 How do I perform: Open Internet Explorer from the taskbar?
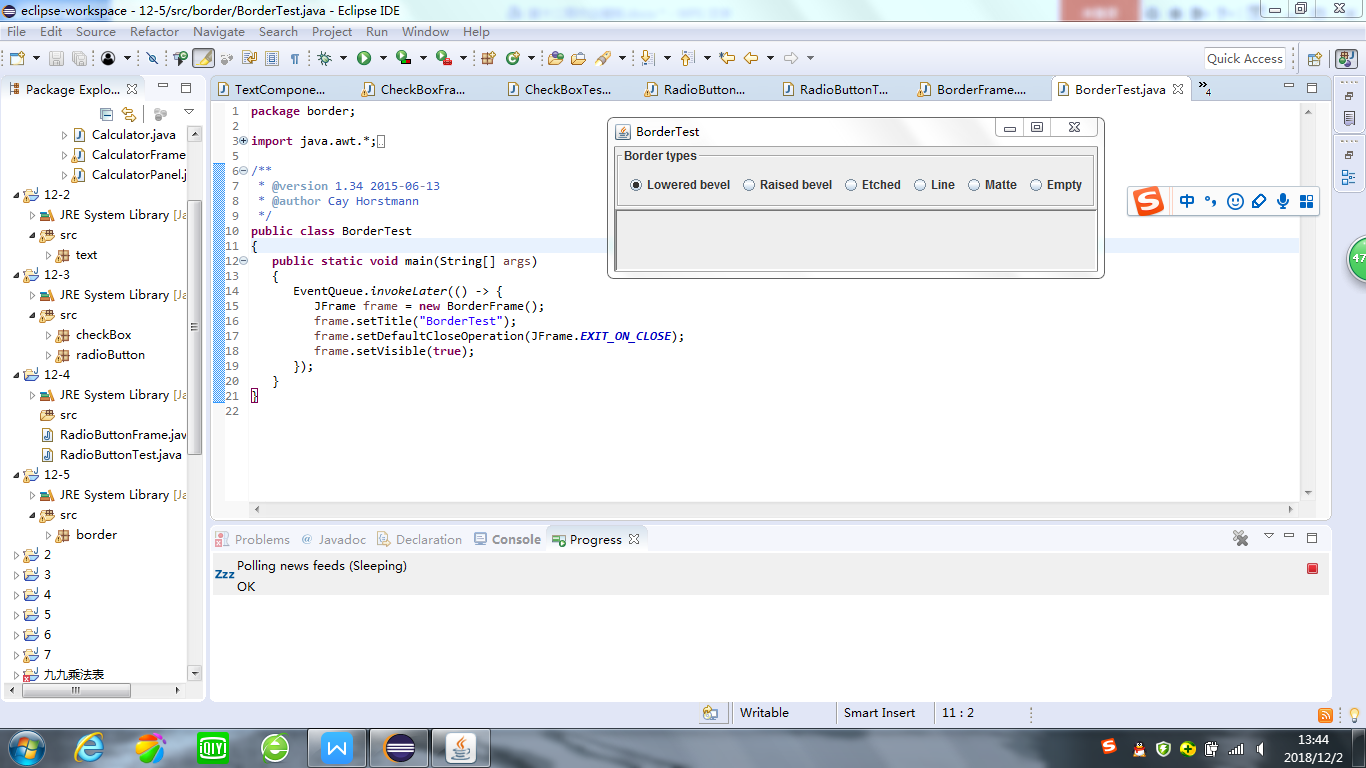tap(91, 747)
